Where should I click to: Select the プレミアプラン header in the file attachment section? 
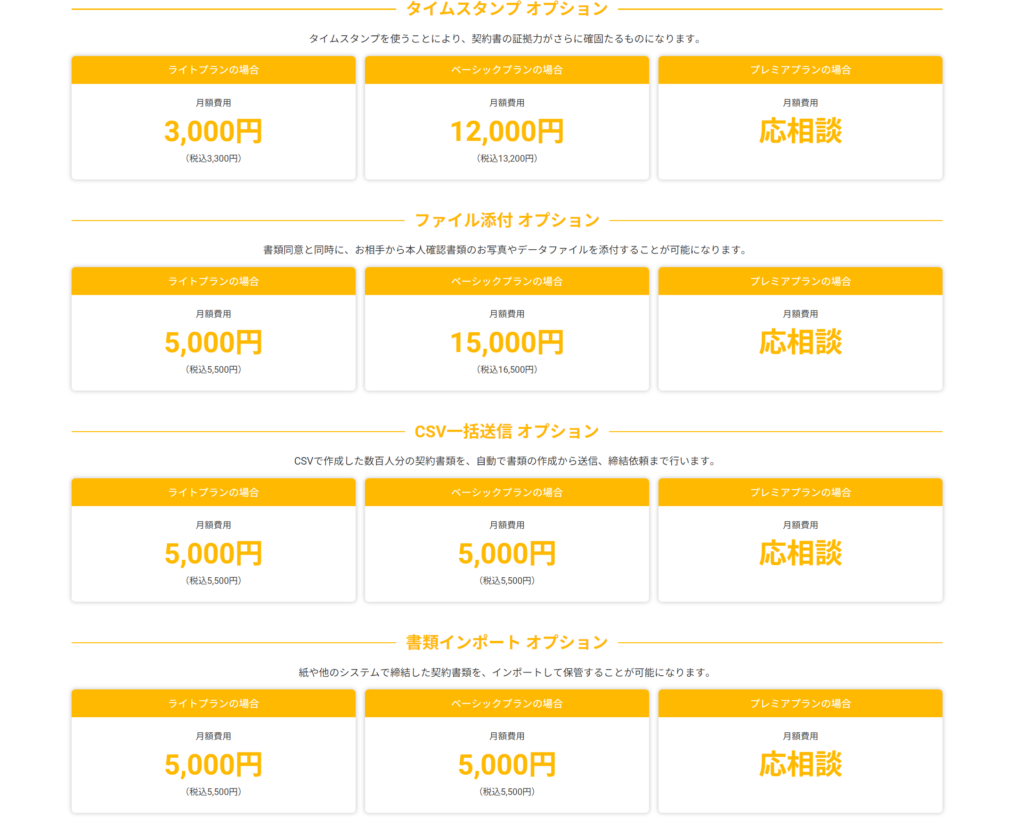[x=800, y=281]
